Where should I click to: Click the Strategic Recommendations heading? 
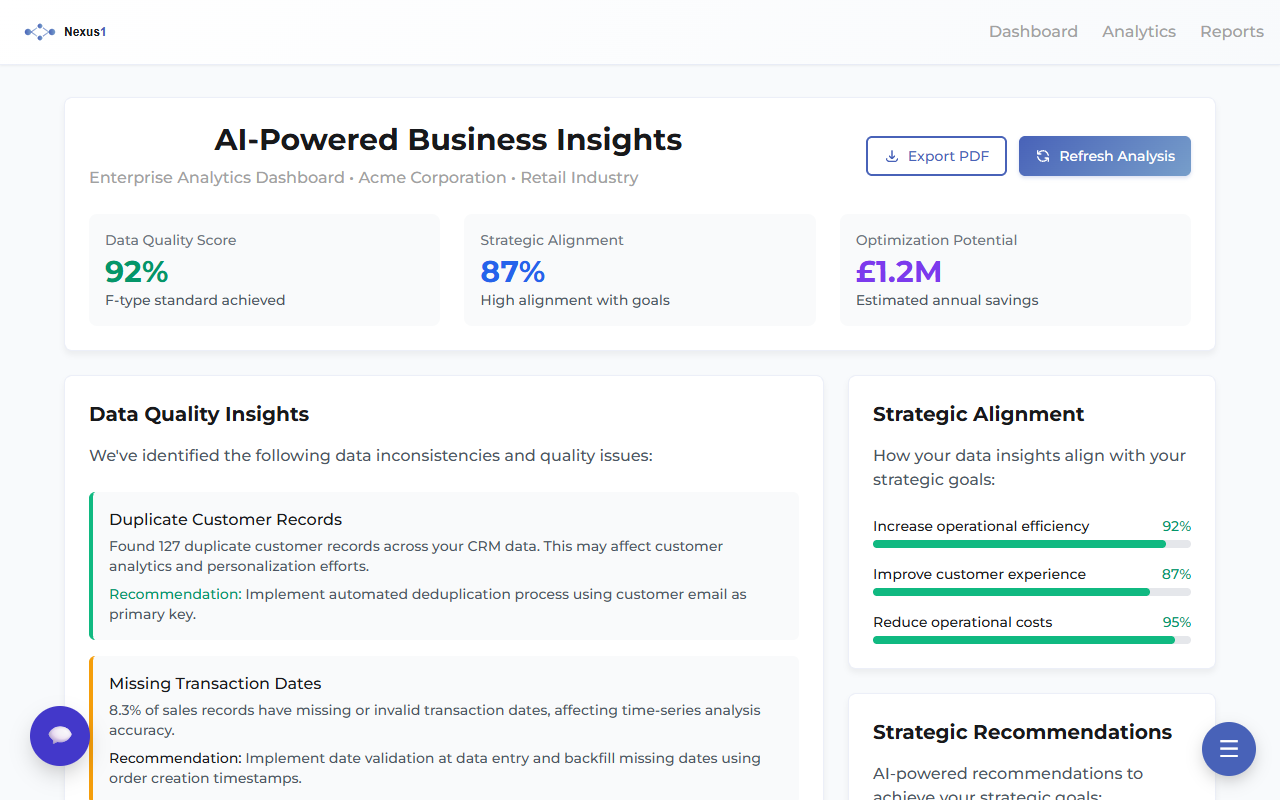coord(1022,732)
